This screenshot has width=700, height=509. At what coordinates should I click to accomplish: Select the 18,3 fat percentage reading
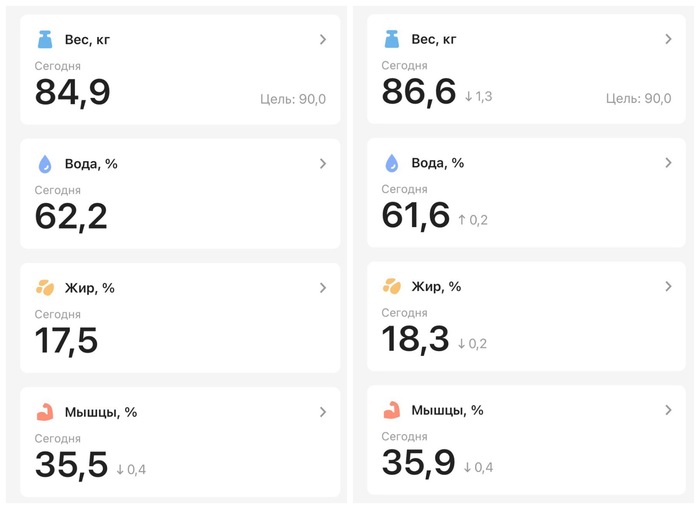point(415,339)
